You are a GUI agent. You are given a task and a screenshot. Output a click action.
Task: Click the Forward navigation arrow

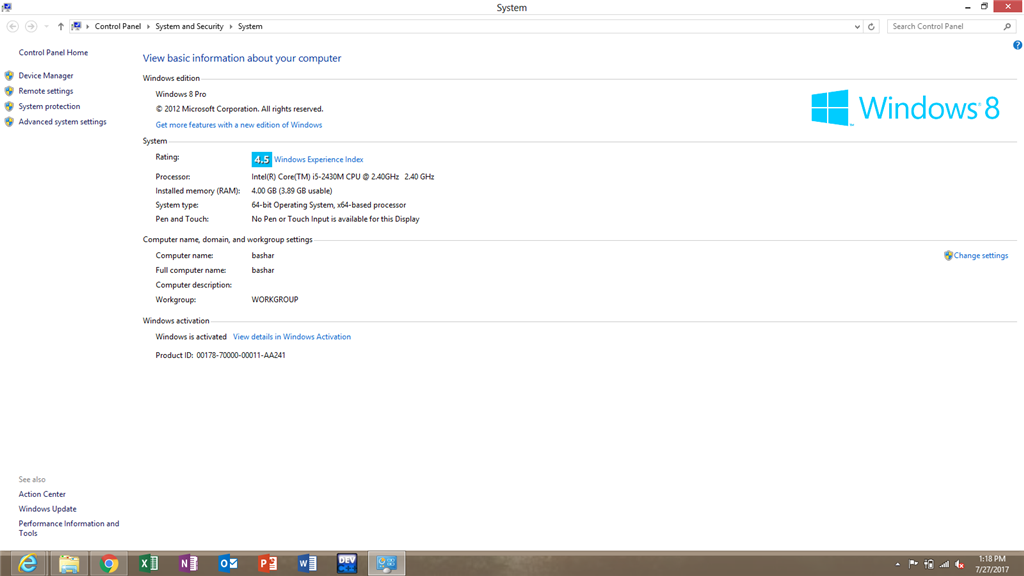(x=31, y=26)
